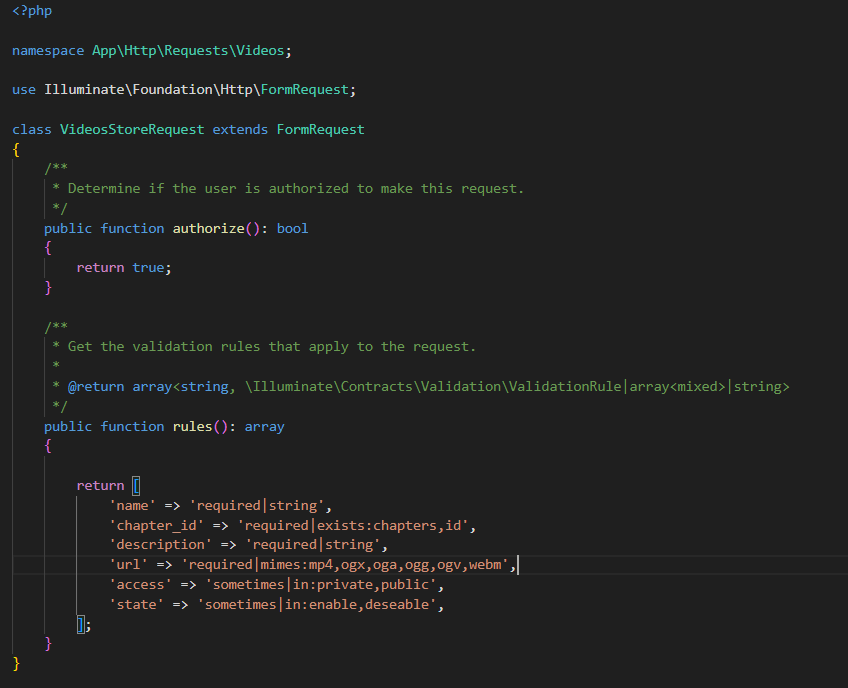Place cursor on the return true statement

point(124,268)
